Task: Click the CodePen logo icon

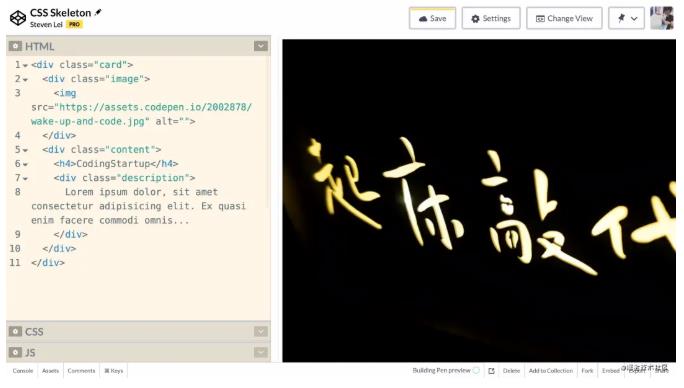Action: 18,18
